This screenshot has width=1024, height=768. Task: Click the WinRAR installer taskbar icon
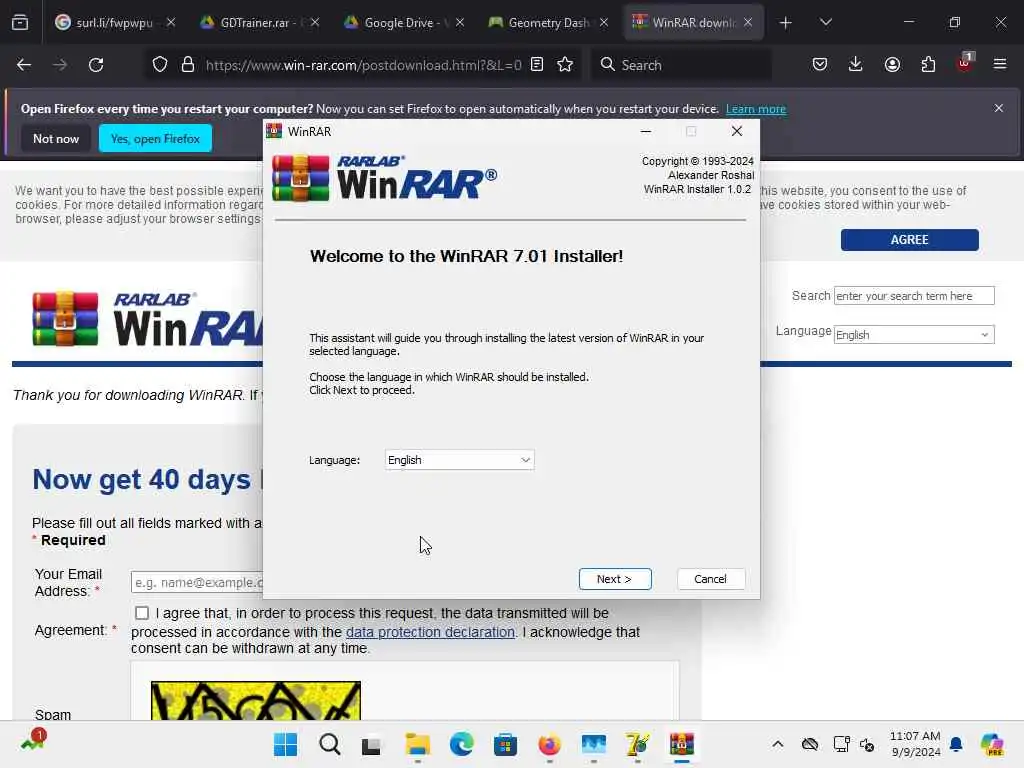coord(681,744)
